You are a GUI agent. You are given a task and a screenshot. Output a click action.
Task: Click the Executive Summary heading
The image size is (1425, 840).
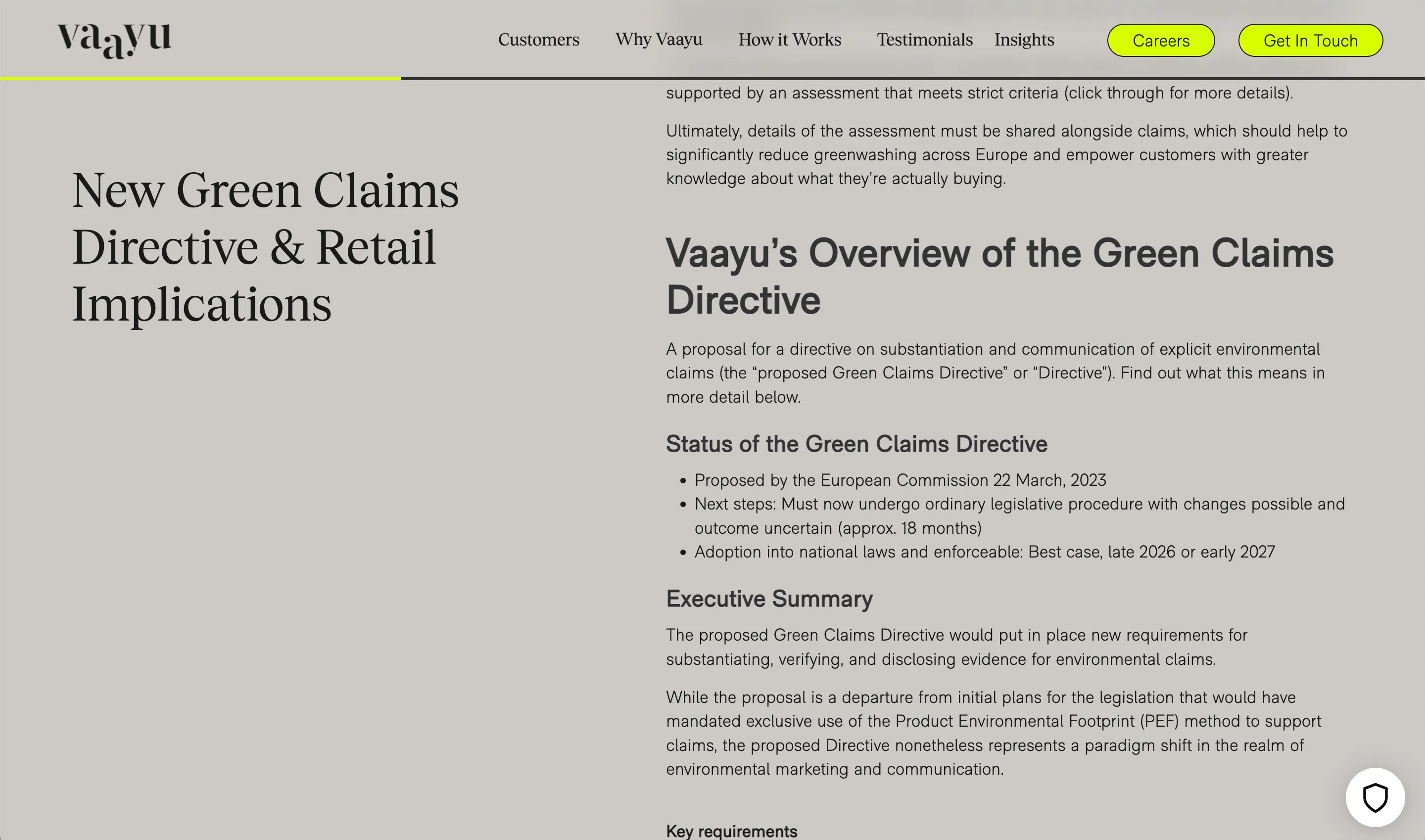coord(769,598)
